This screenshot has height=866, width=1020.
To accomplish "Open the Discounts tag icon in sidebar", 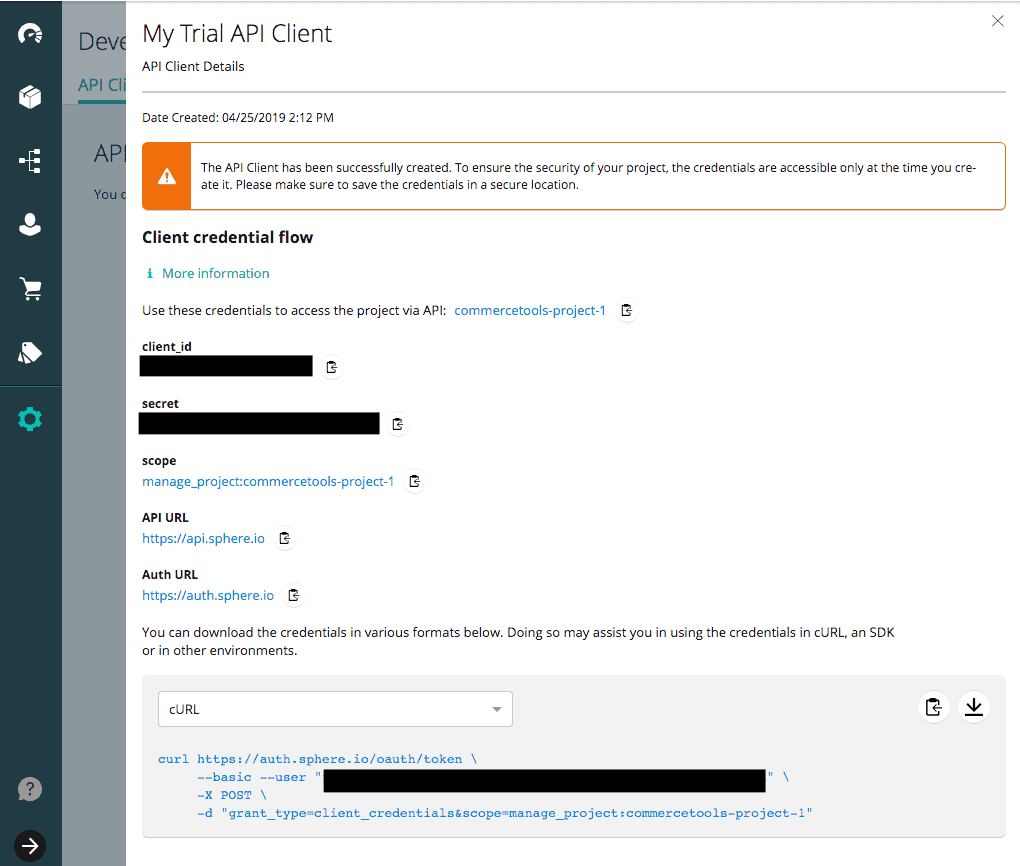I will (x=30, y=353).
